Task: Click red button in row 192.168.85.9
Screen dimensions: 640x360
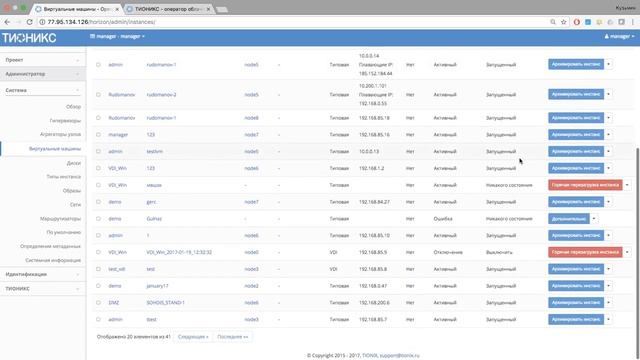Action: click(585, 252)
